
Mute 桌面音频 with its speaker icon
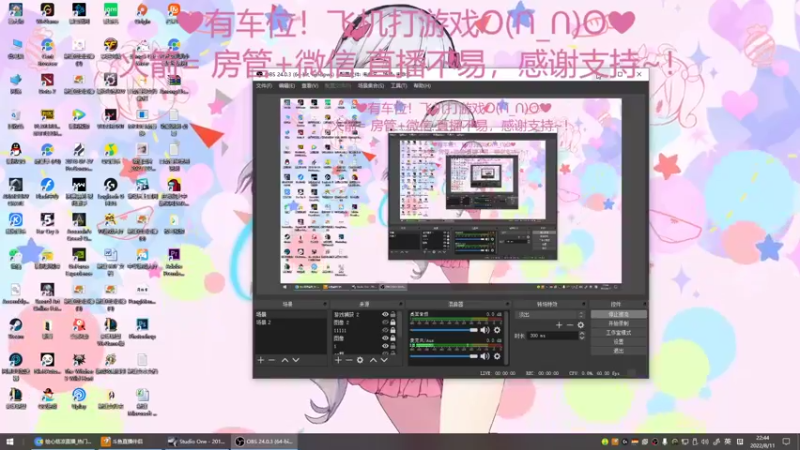coord(485,330)
